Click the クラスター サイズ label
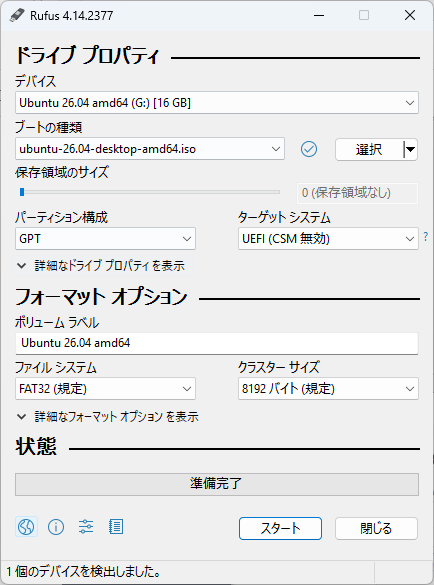The width and height of the screenshot is (434, 585). pyautogui.click(x=279, y=367)
